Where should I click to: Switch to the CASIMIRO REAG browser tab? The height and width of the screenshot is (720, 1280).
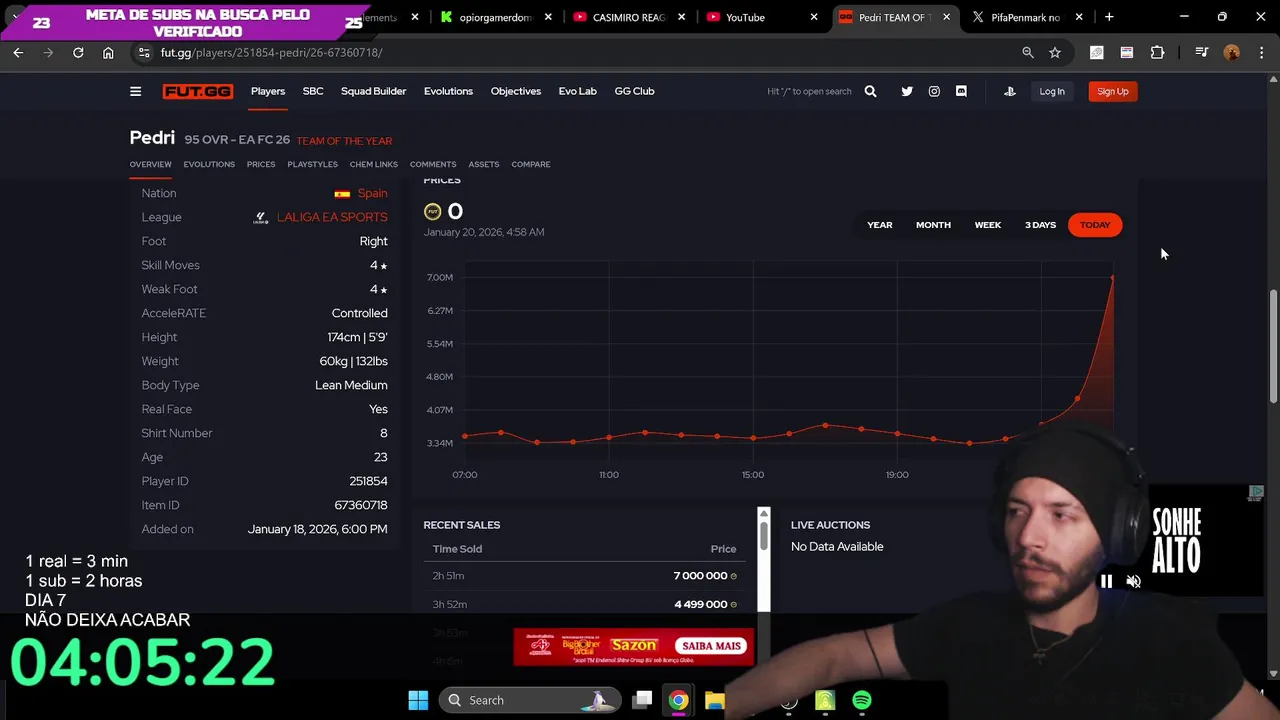coord(629,17)
